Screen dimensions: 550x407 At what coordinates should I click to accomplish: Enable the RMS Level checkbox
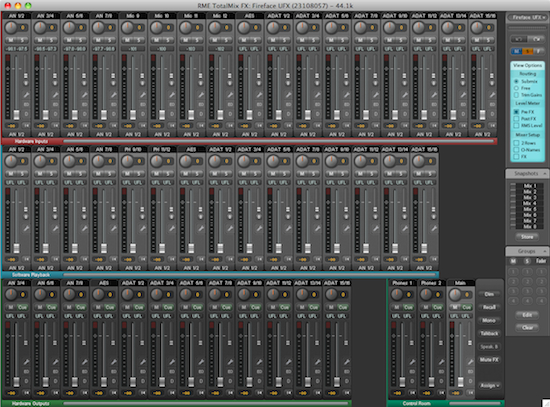516,126
